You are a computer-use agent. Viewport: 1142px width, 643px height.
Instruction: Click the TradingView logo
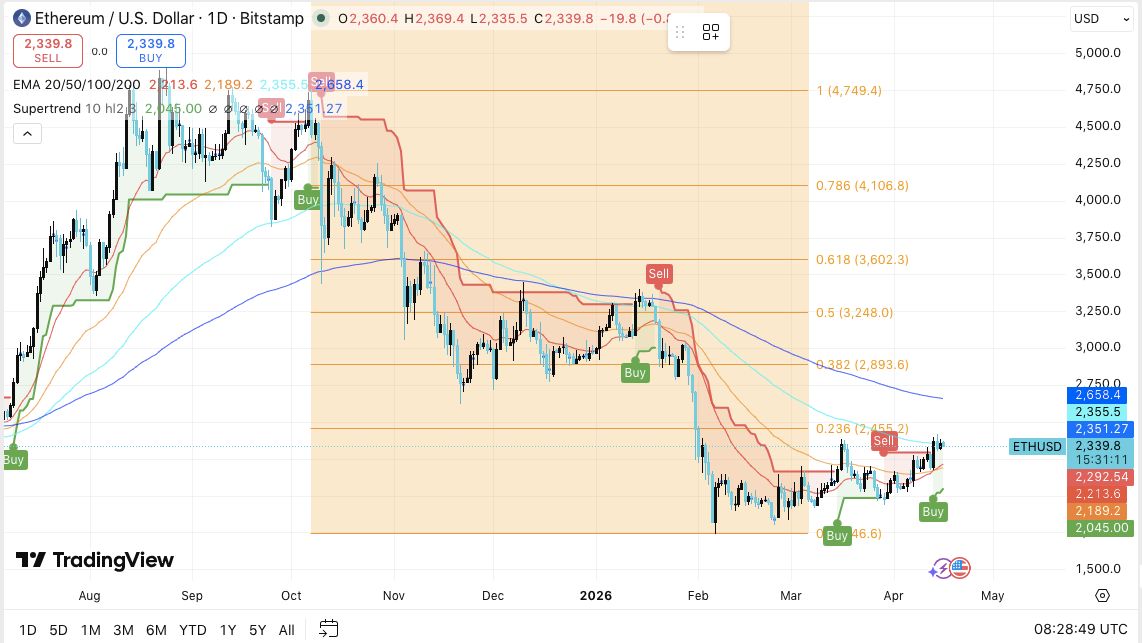tap(95, 560)
